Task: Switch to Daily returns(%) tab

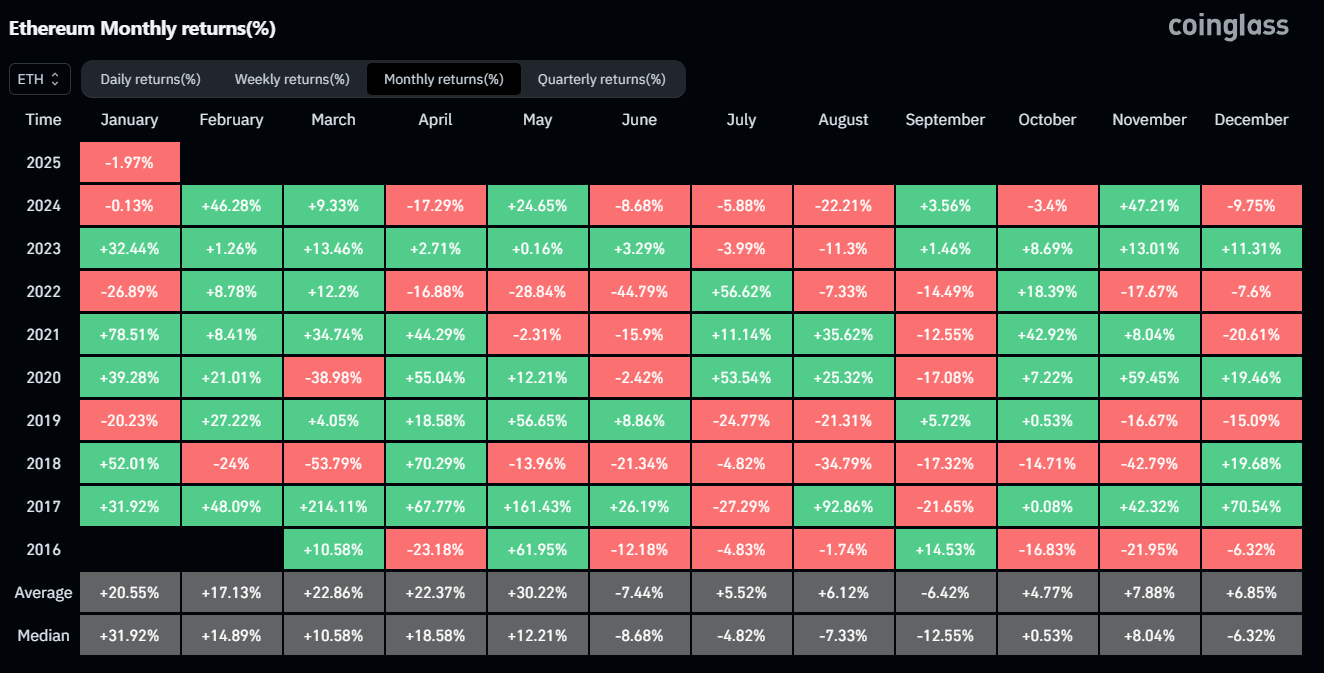Action: 150,79
